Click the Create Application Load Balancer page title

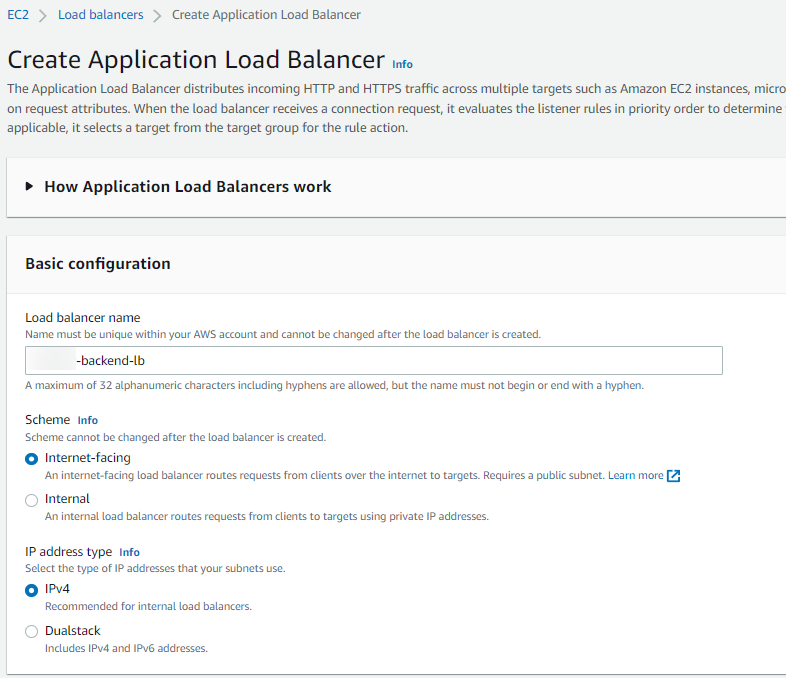tap(196, 60)
